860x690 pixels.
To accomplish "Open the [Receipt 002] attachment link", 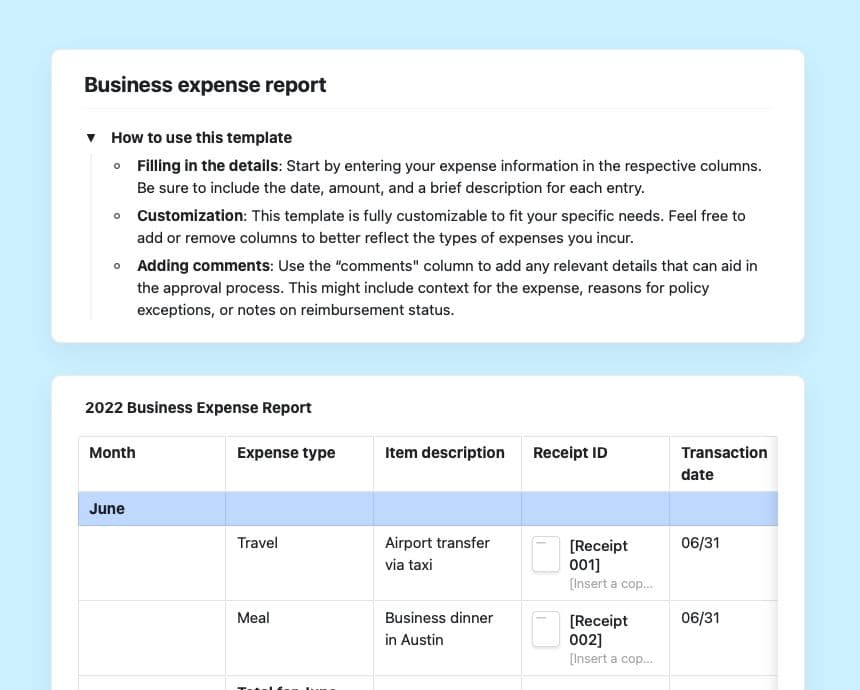I will (x=598, y=630).
